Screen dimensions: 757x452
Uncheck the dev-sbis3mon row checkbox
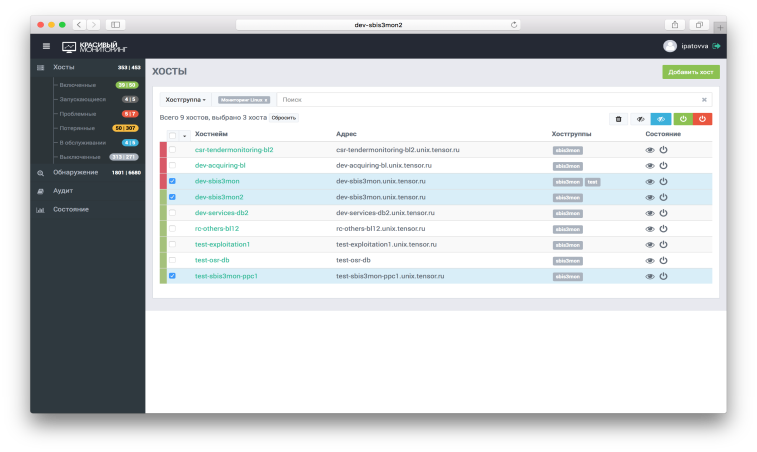point(172,181)
